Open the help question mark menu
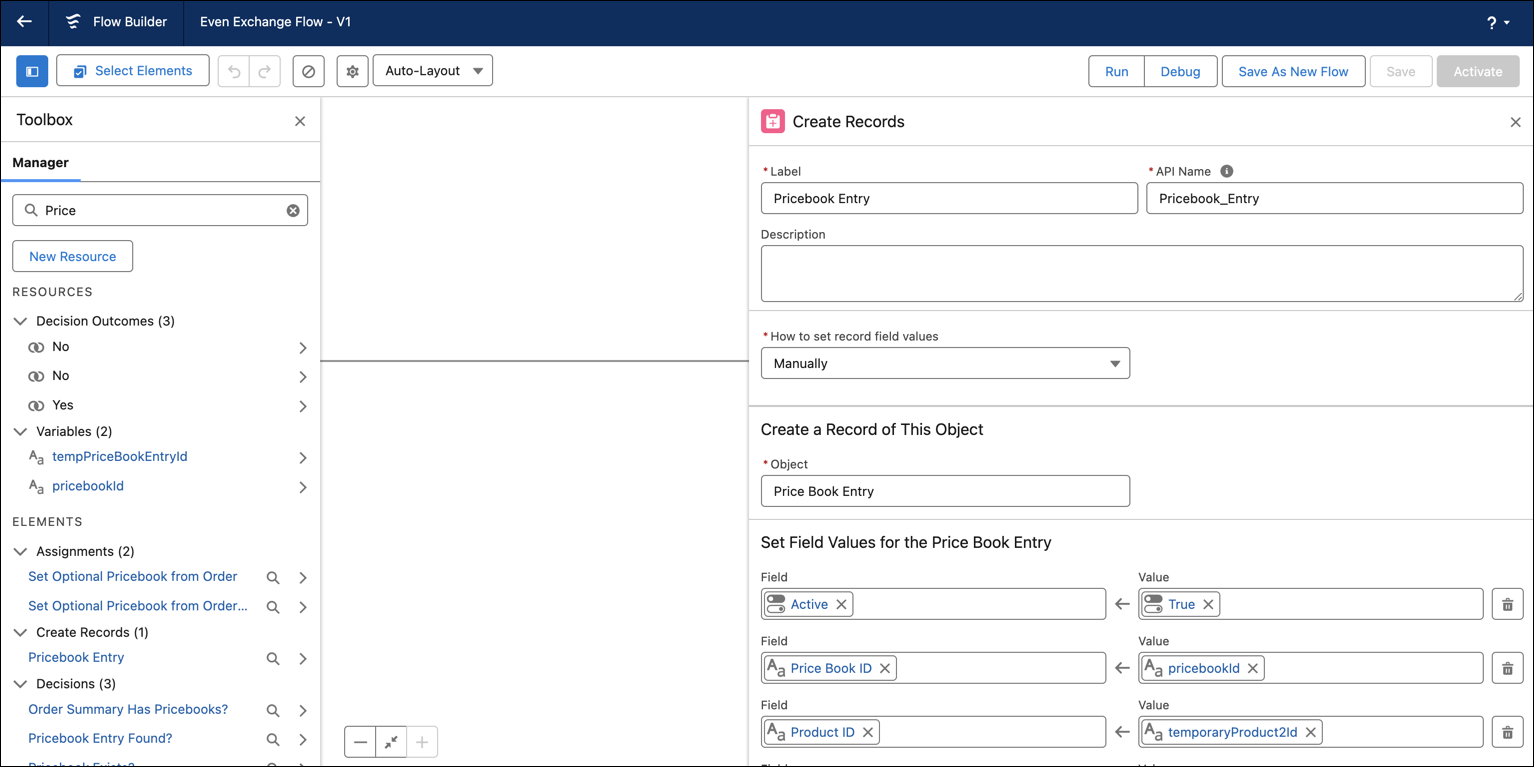 tap(1497, 22)
